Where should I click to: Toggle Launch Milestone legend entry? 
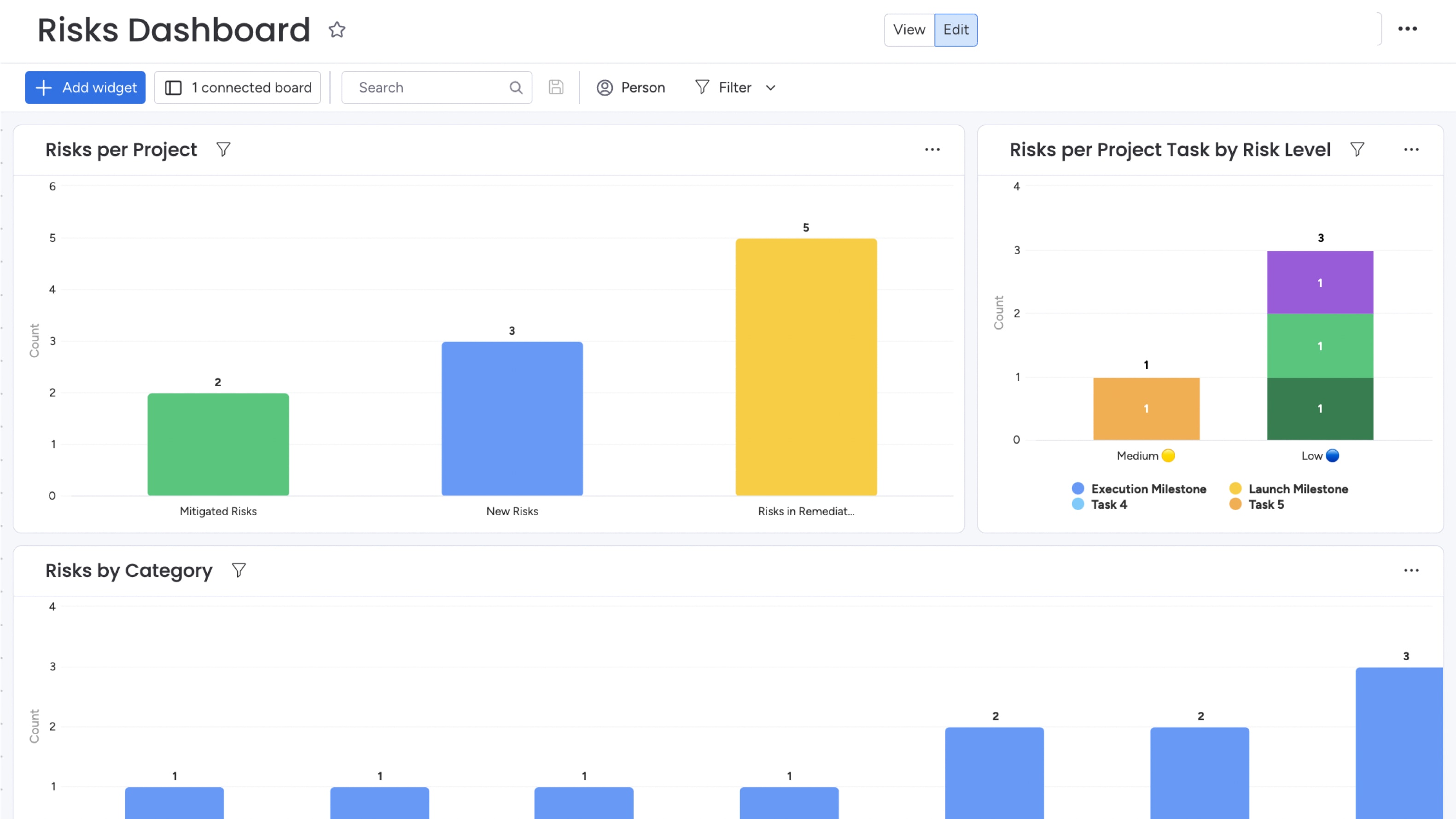point(1289,489)
